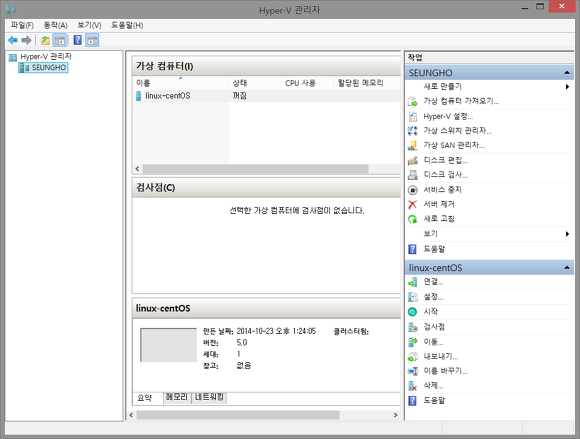Toggle the Action pane toolbar icon
The width and height of the screenshot is (580, 439).
92,40
